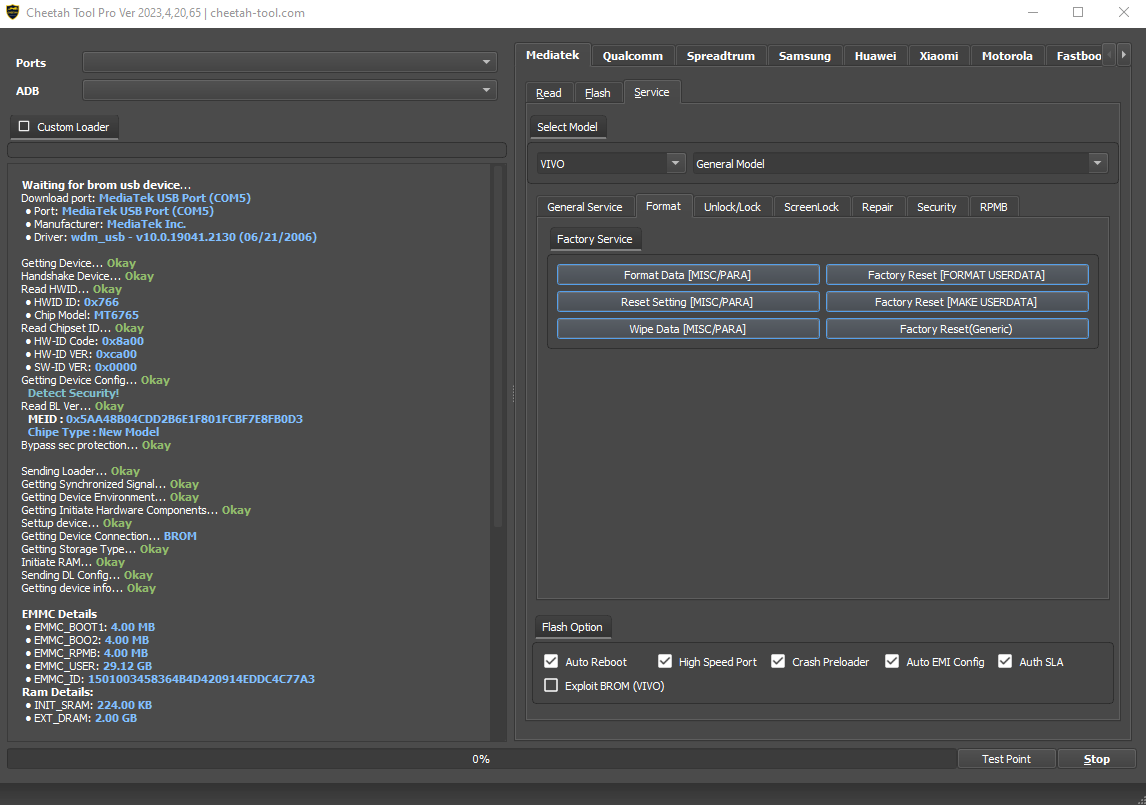This screenshot has height=805, width=1146.
Task: Click Factory Reset(Generic) button
Action: (x=957, y=328)
